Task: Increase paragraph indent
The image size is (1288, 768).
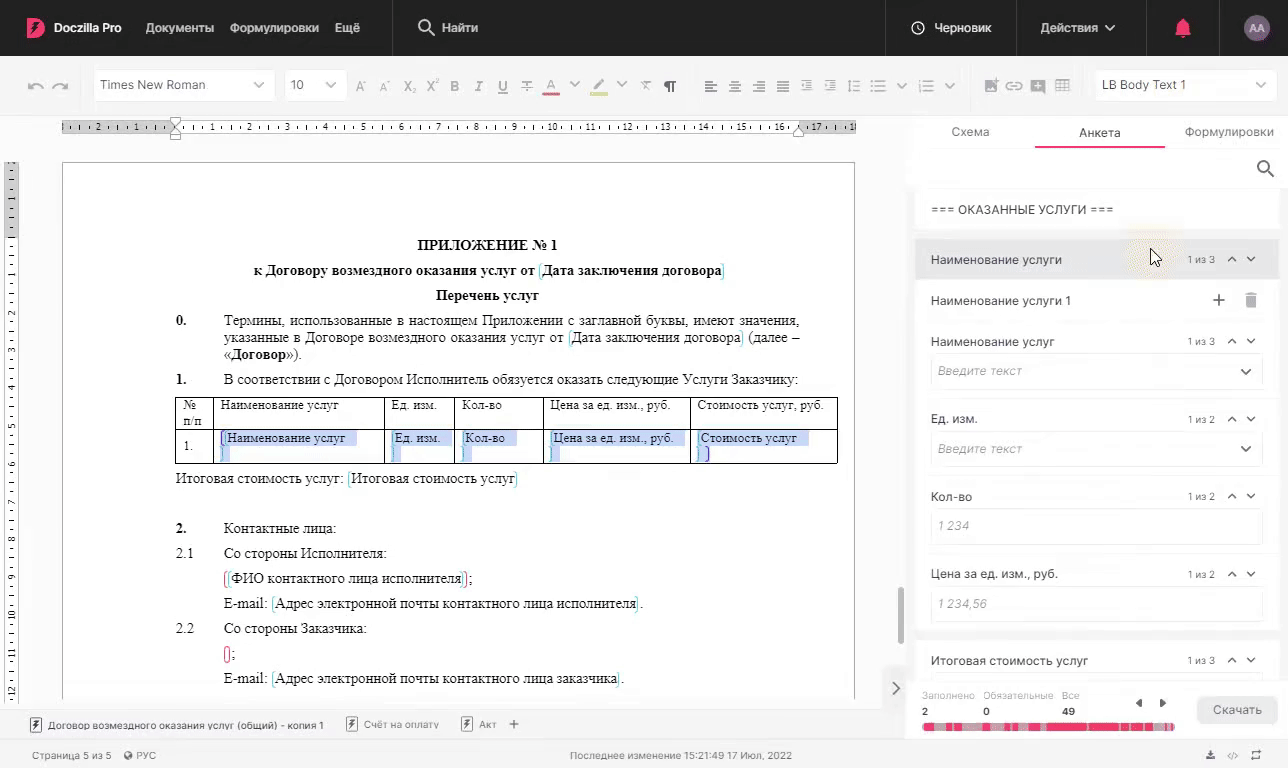Action: click(x=830, y=86)
